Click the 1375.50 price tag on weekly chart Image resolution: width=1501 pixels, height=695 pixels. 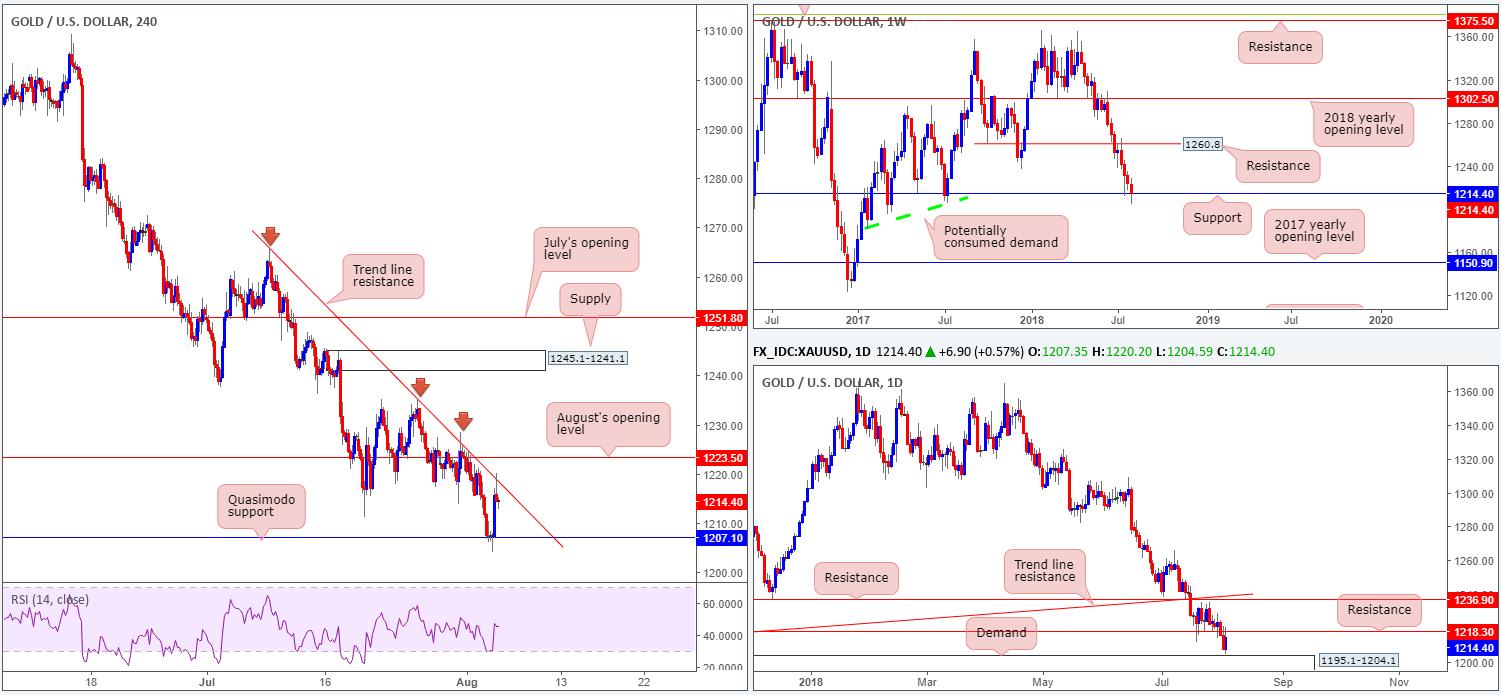pyautogui.click(x=1474, y=20)
